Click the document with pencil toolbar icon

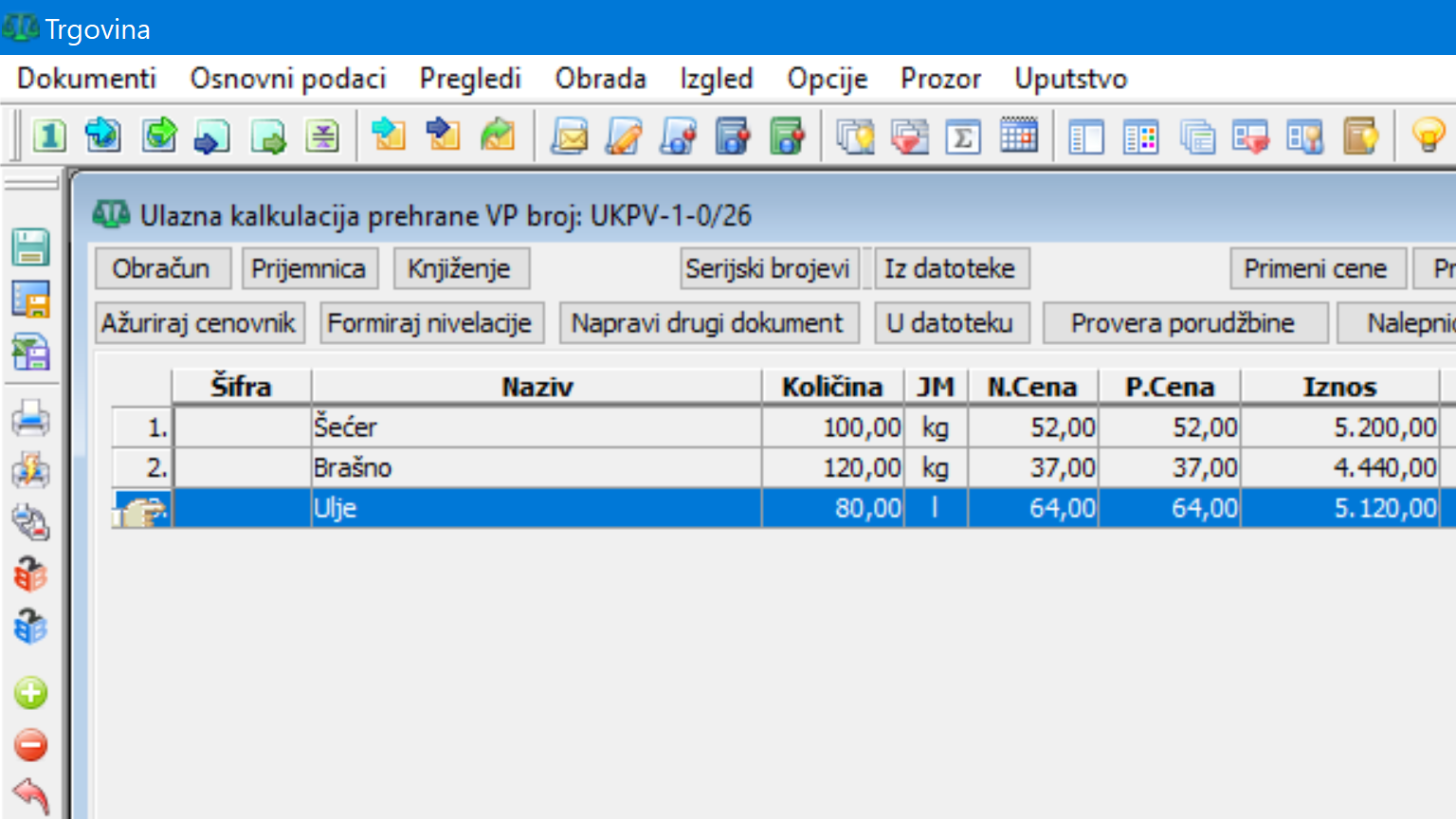(x=624, y=137)
